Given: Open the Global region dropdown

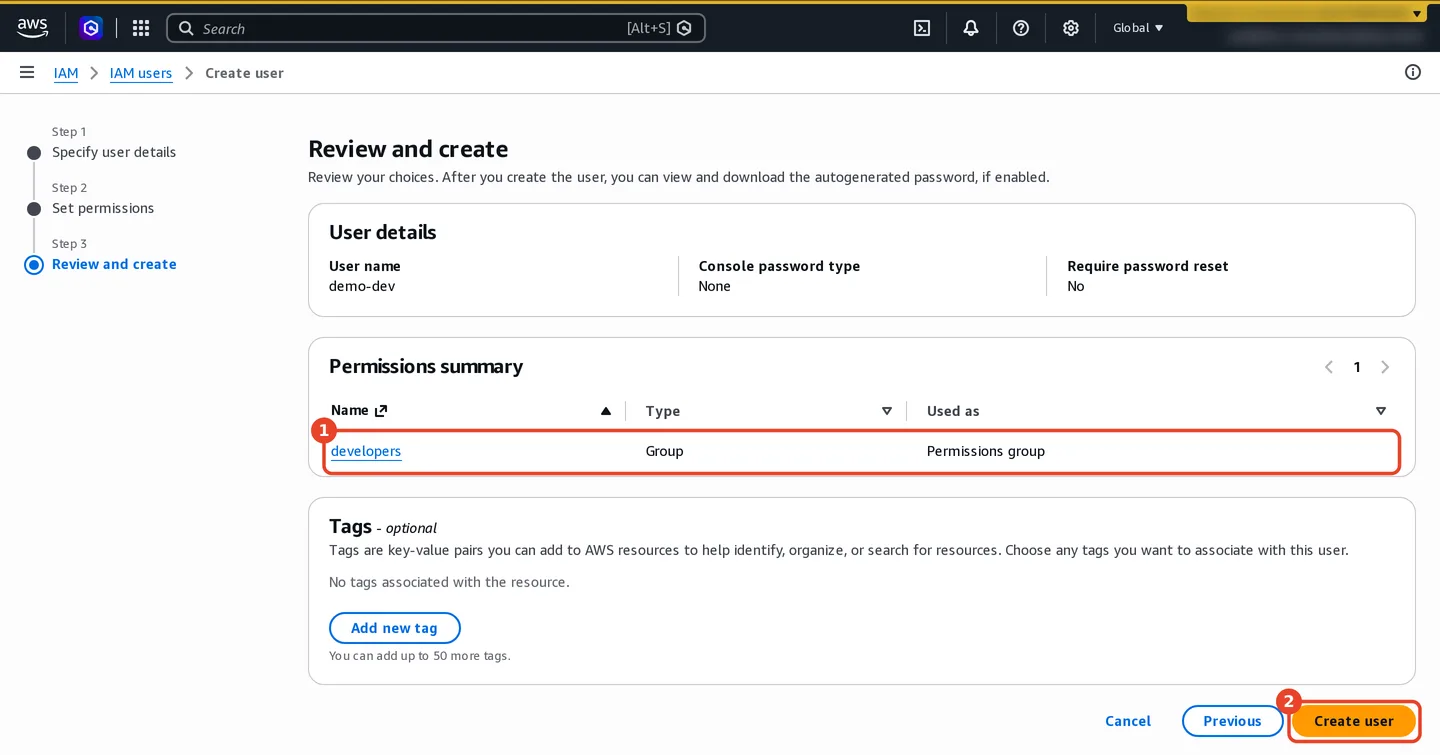Looking at the screenshot, I should point(1138,28).
